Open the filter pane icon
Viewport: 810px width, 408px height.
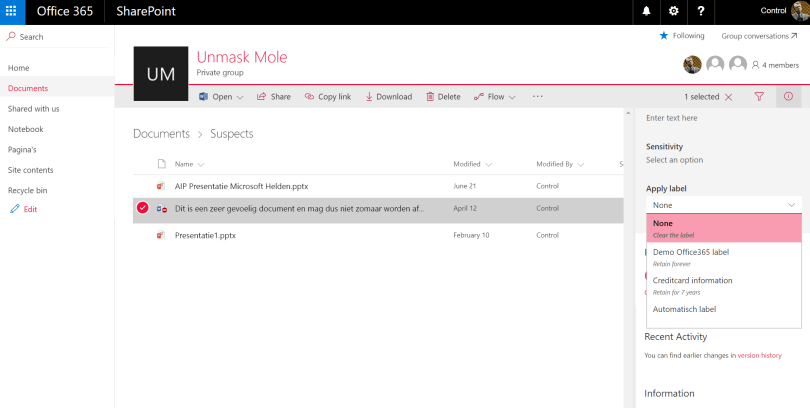[x=759, y=97]
